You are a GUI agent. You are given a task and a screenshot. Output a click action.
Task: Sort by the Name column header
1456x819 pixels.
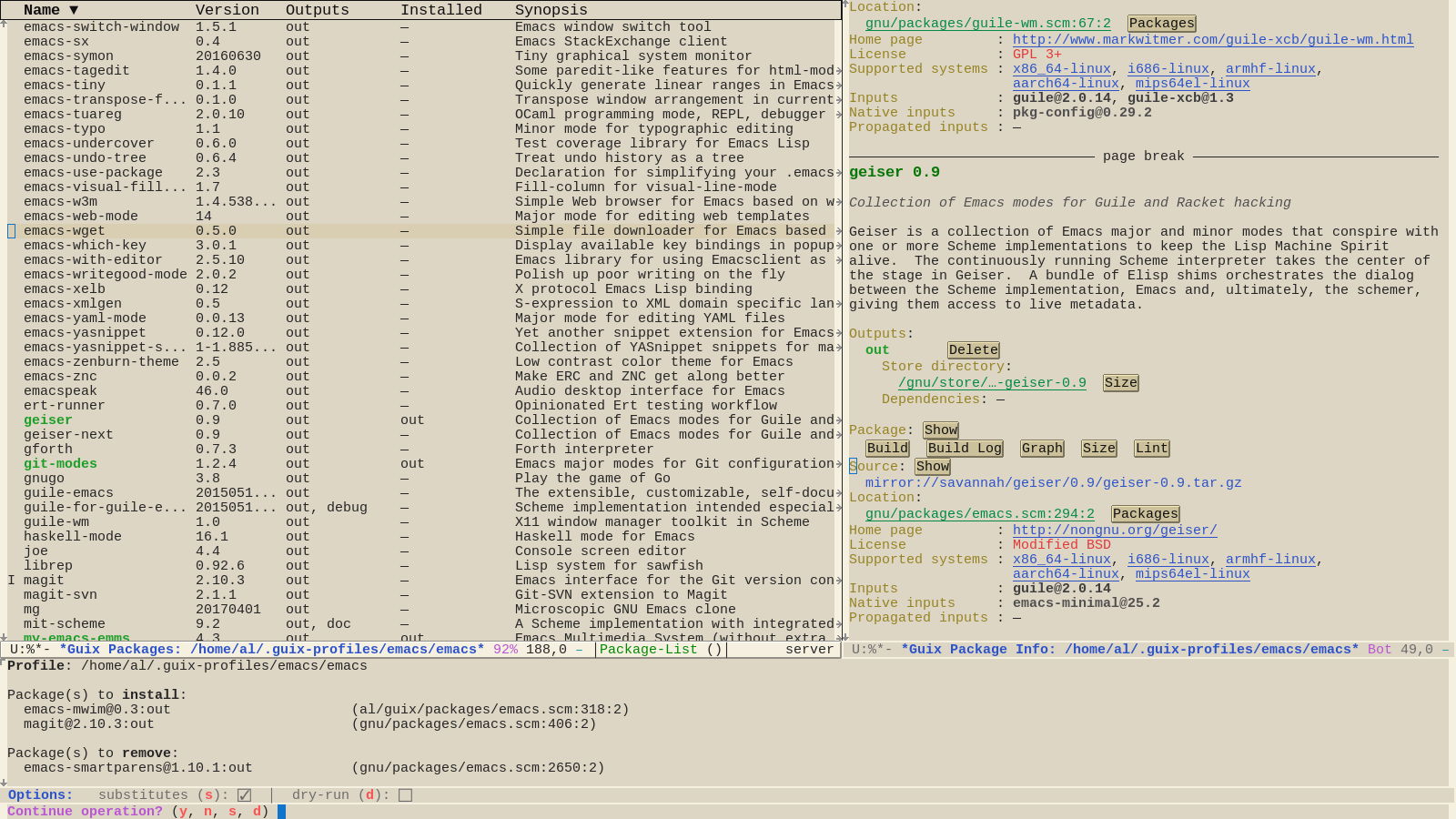51,10
